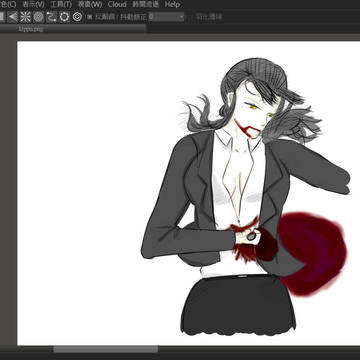Open the 表示(V) menu

pyautogui.click(x=33, y=4)
